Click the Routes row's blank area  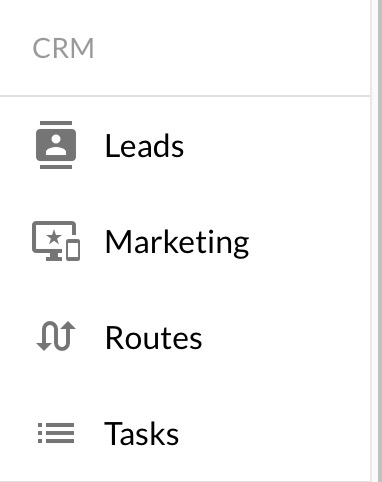click(287, 337)
